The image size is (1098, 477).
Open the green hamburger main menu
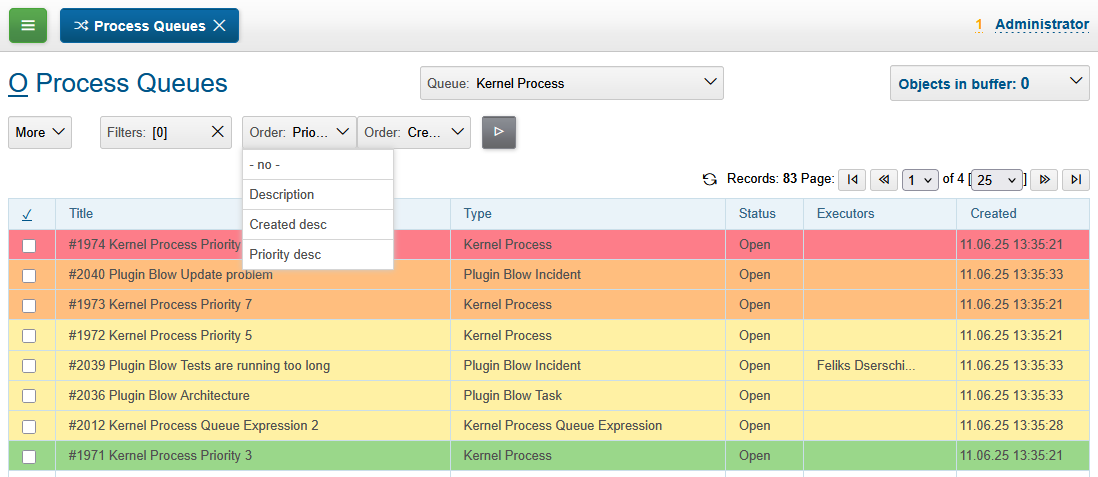coord(28,25)
